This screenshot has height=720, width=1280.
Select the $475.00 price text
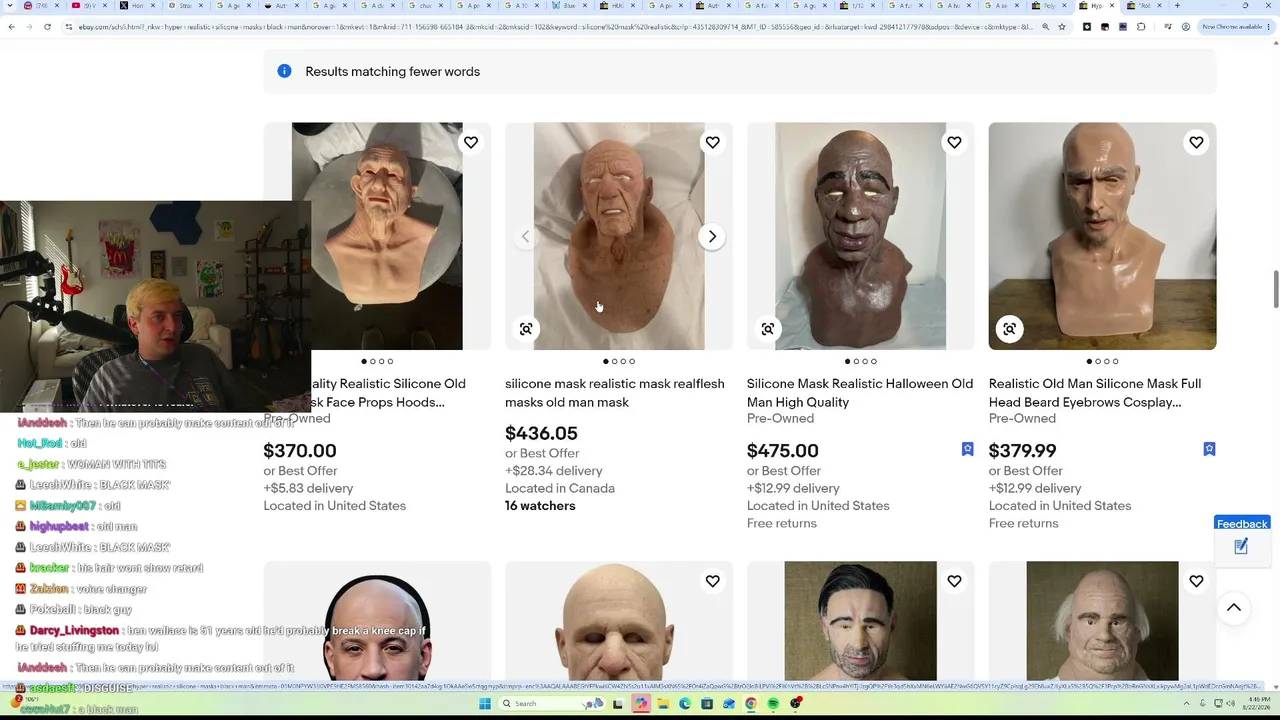coord(783,451)
